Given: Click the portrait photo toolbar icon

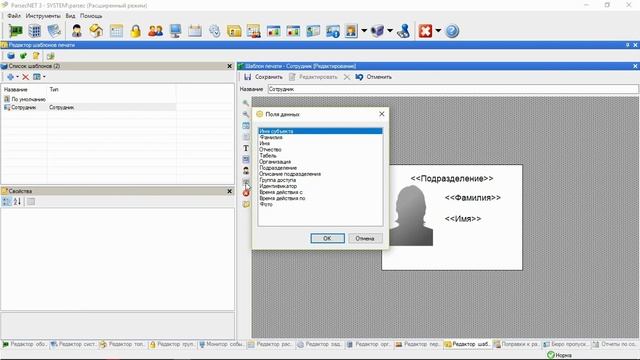Looking at the screenshot, I should 351,31.
